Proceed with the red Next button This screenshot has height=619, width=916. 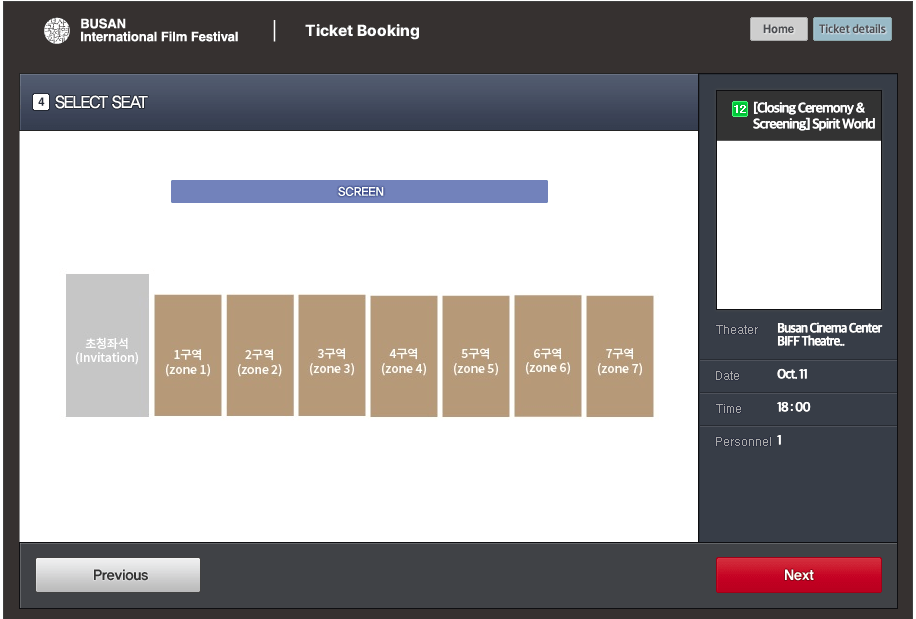pyautogui.click(x=799, y=575)
